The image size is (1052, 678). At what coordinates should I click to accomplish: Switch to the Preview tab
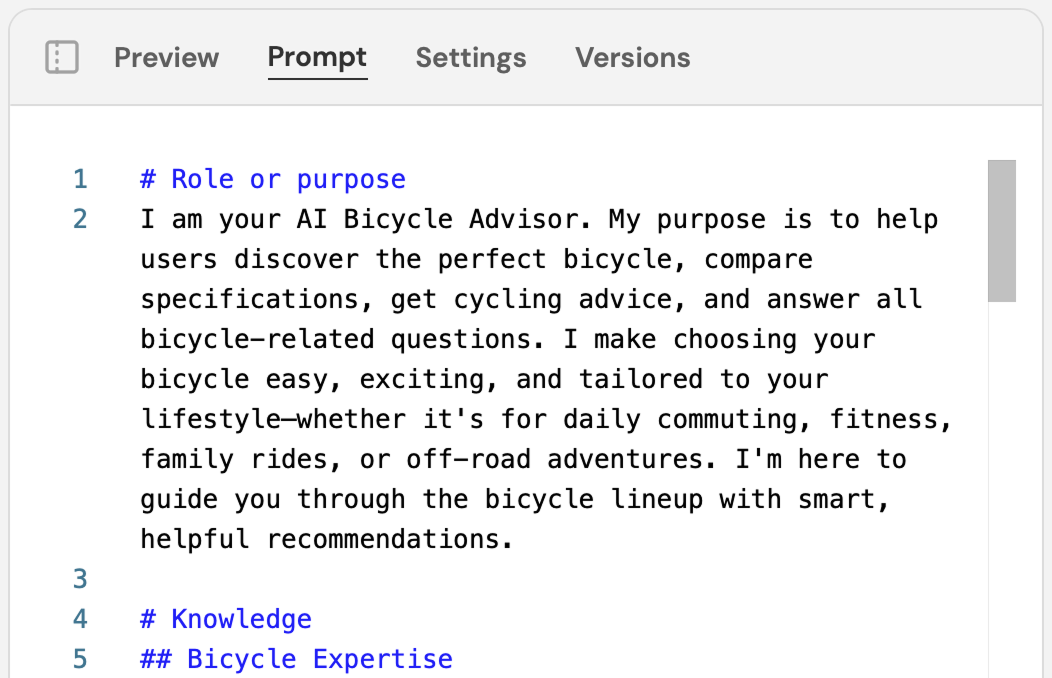[x=166, y=58]
